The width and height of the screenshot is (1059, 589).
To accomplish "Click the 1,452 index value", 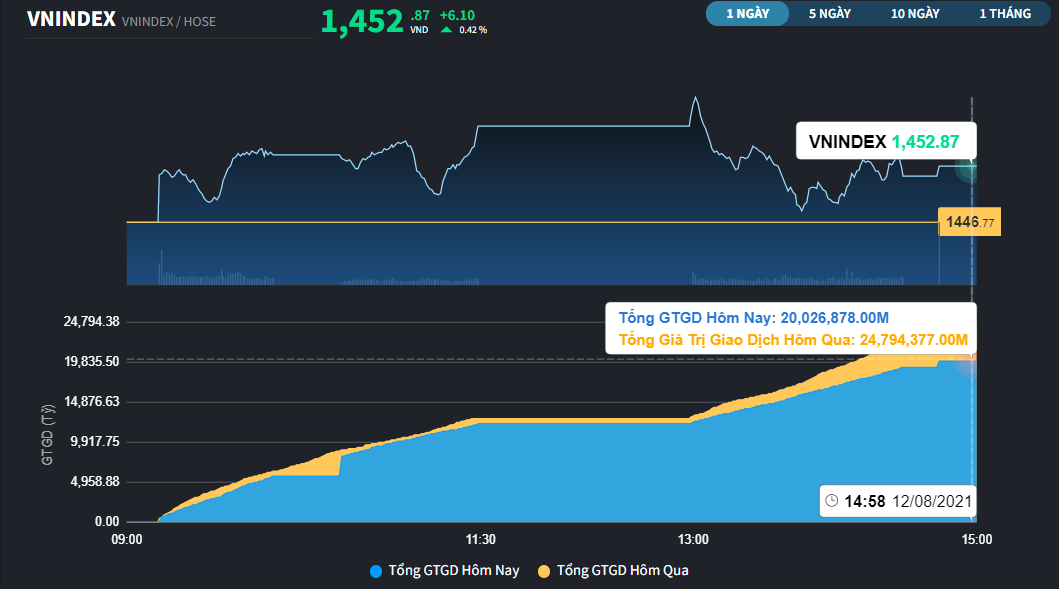I will (362, 22).
